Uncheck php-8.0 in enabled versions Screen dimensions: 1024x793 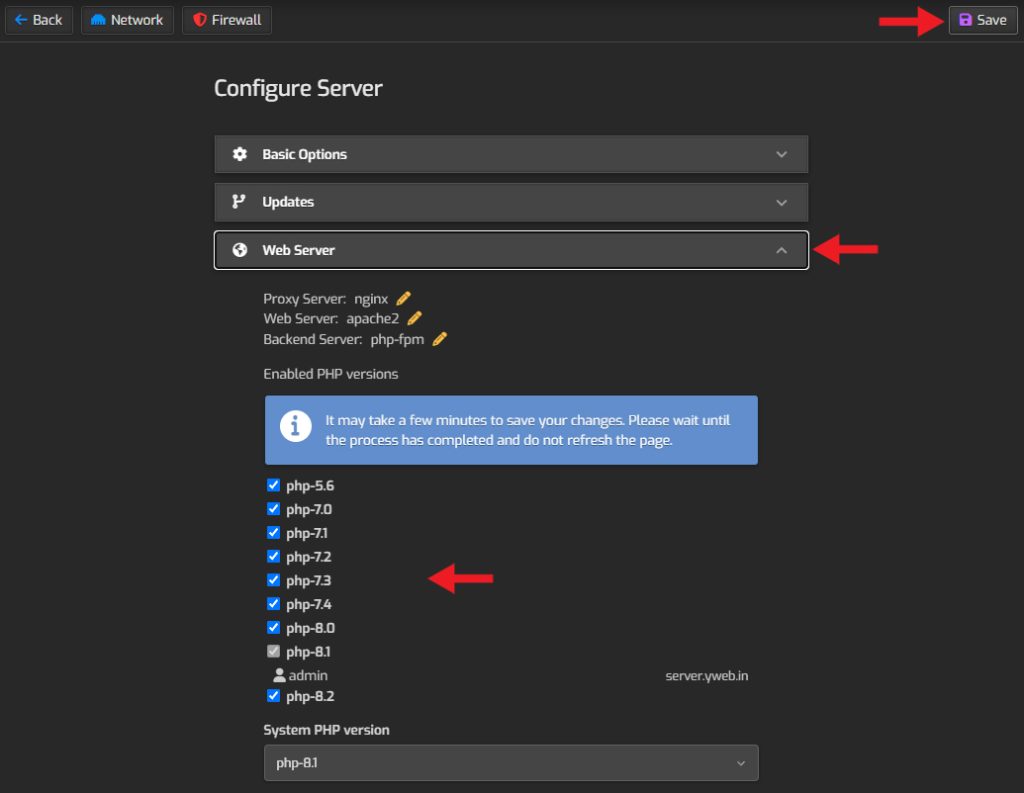click(x=273, y=627)
